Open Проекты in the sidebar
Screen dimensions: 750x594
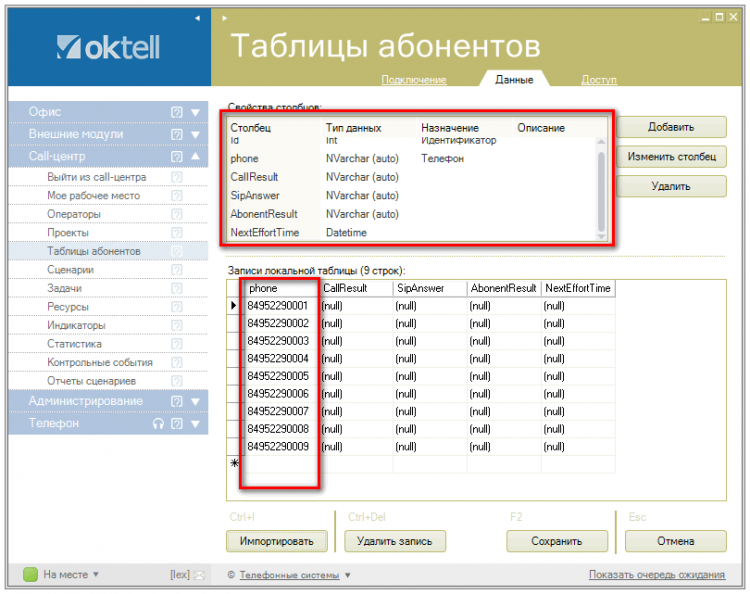(x=68, y=233)
